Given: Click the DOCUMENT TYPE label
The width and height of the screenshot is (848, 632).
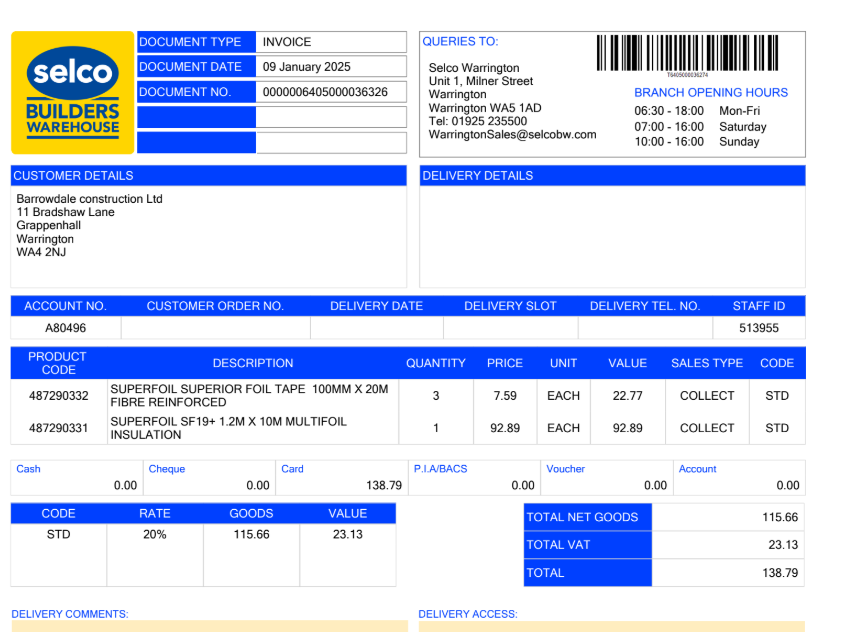Looking at the screenshot, I should pos(190,42).
